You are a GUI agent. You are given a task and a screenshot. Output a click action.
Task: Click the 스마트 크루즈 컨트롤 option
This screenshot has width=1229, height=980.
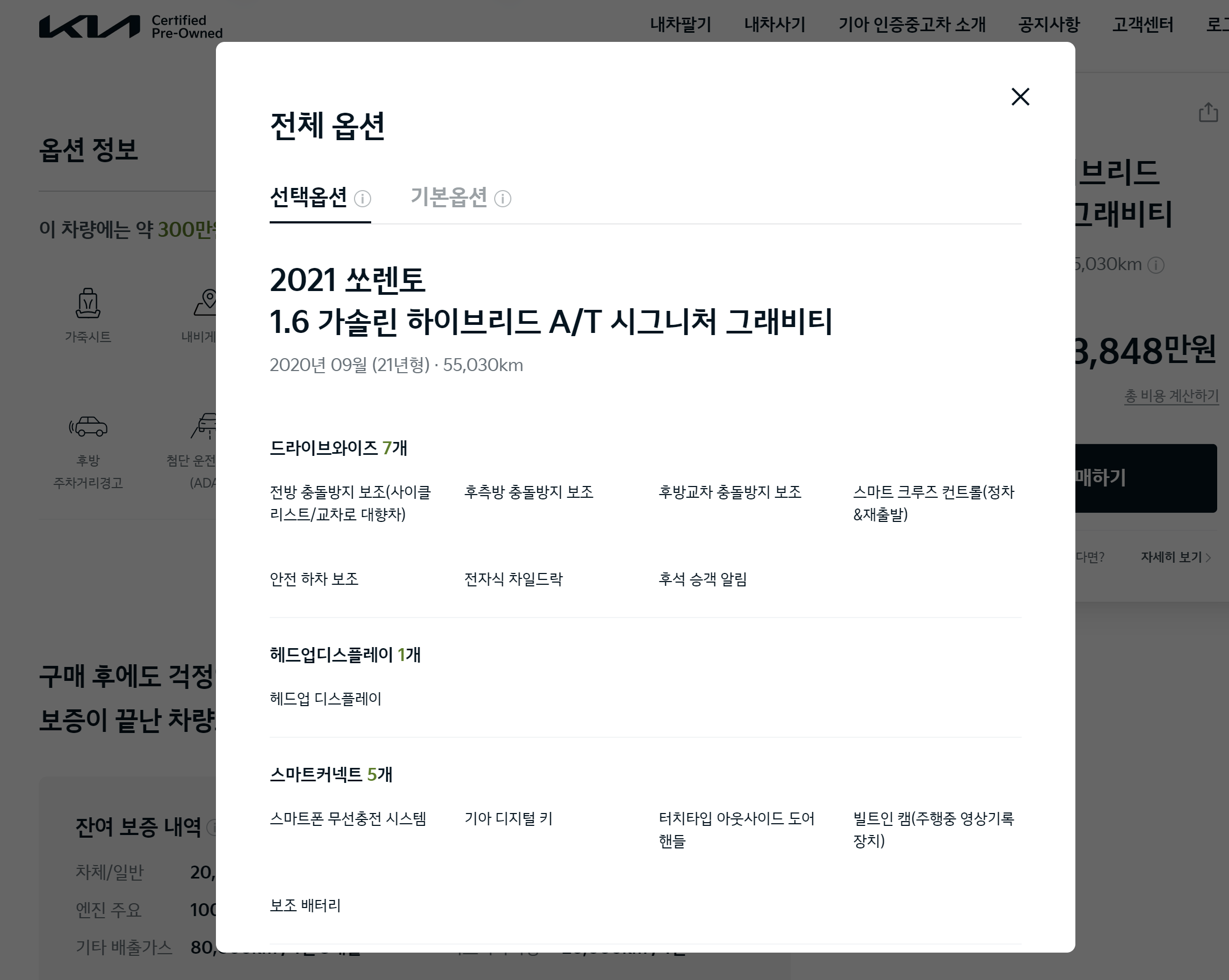(x=934, y=503)
